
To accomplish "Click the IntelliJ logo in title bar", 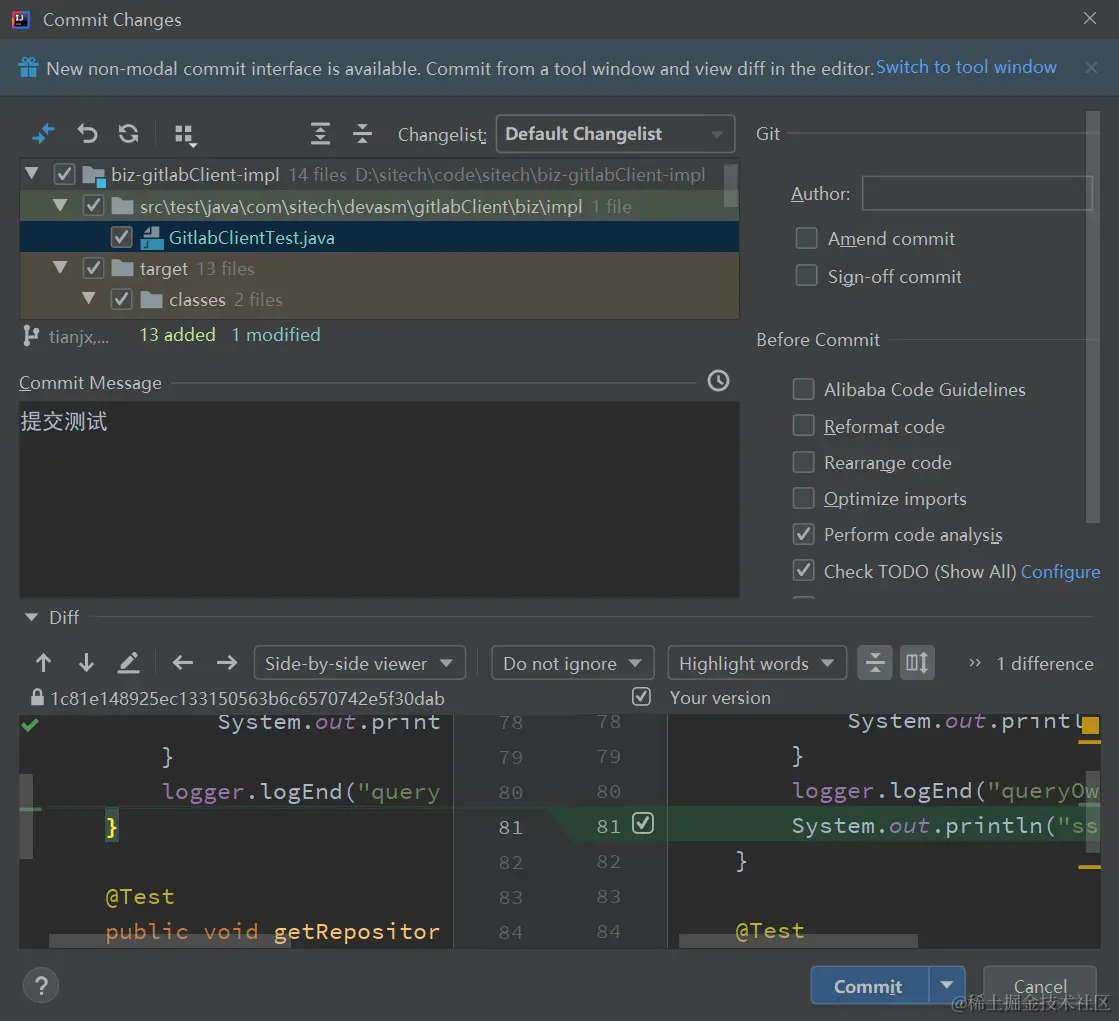I will 21,19.
